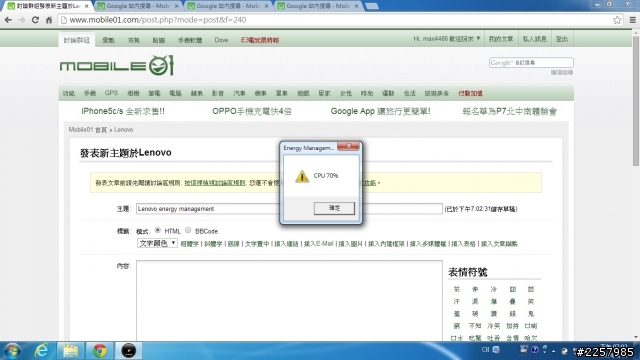Click the blue help tray icon
Image resolution: width=640 pixels, height=360 pixels.
[534, 349]
